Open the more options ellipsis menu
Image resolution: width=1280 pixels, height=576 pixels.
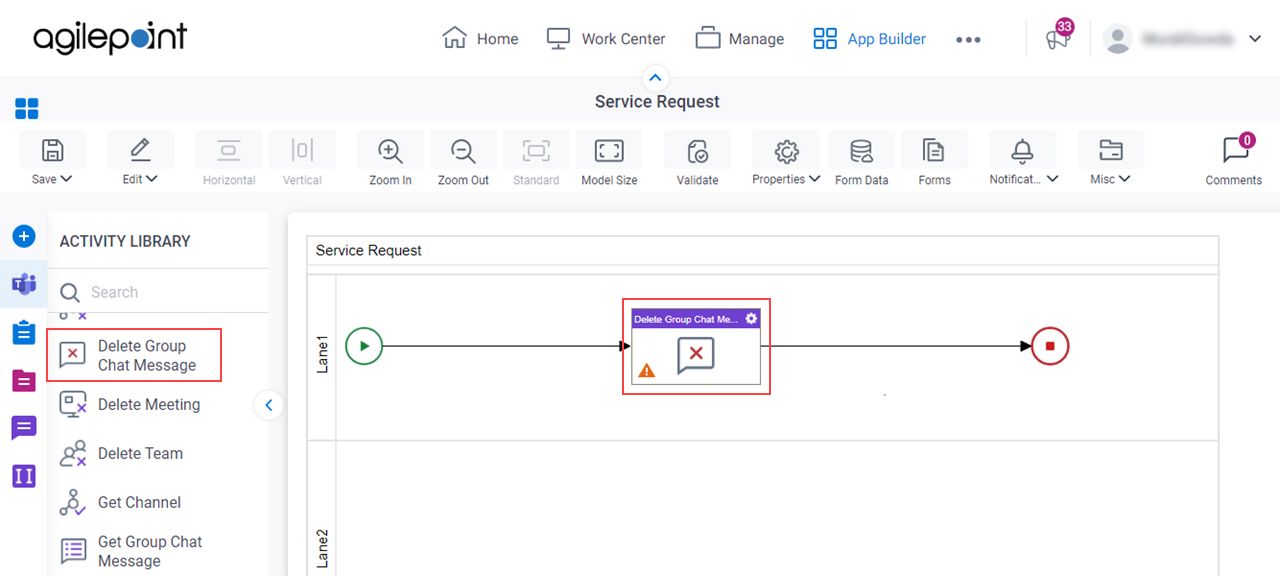point(968,39)
